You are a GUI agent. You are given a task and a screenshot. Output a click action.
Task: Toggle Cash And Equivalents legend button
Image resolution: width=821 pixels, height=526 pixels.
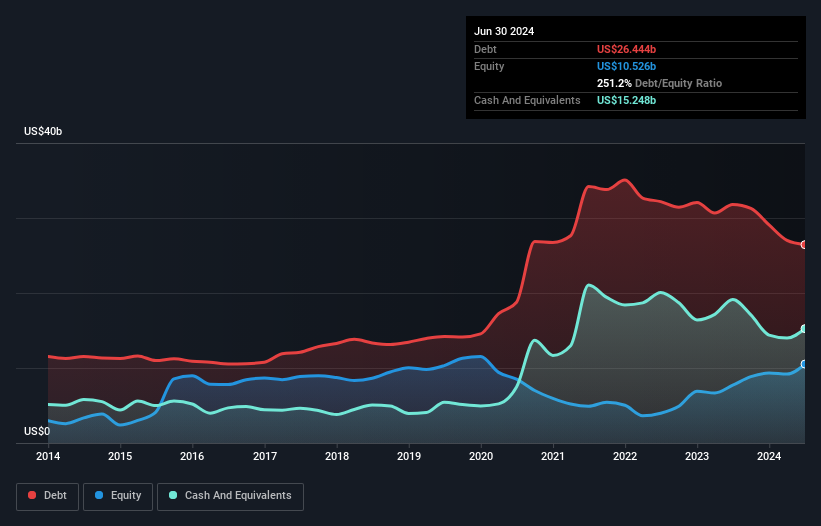[x=230, y=496]
